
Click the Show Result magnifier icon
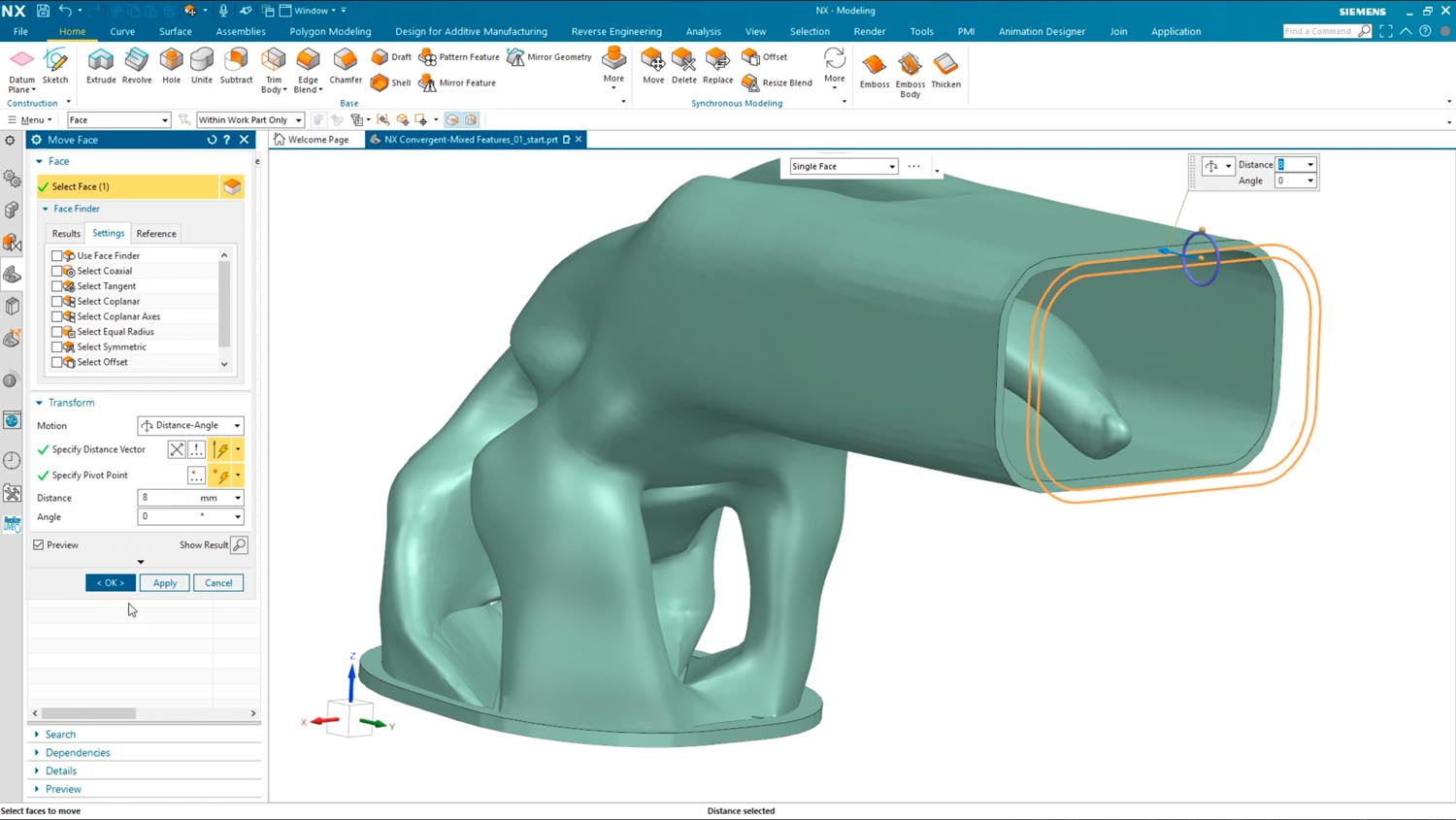click(240, 545)
